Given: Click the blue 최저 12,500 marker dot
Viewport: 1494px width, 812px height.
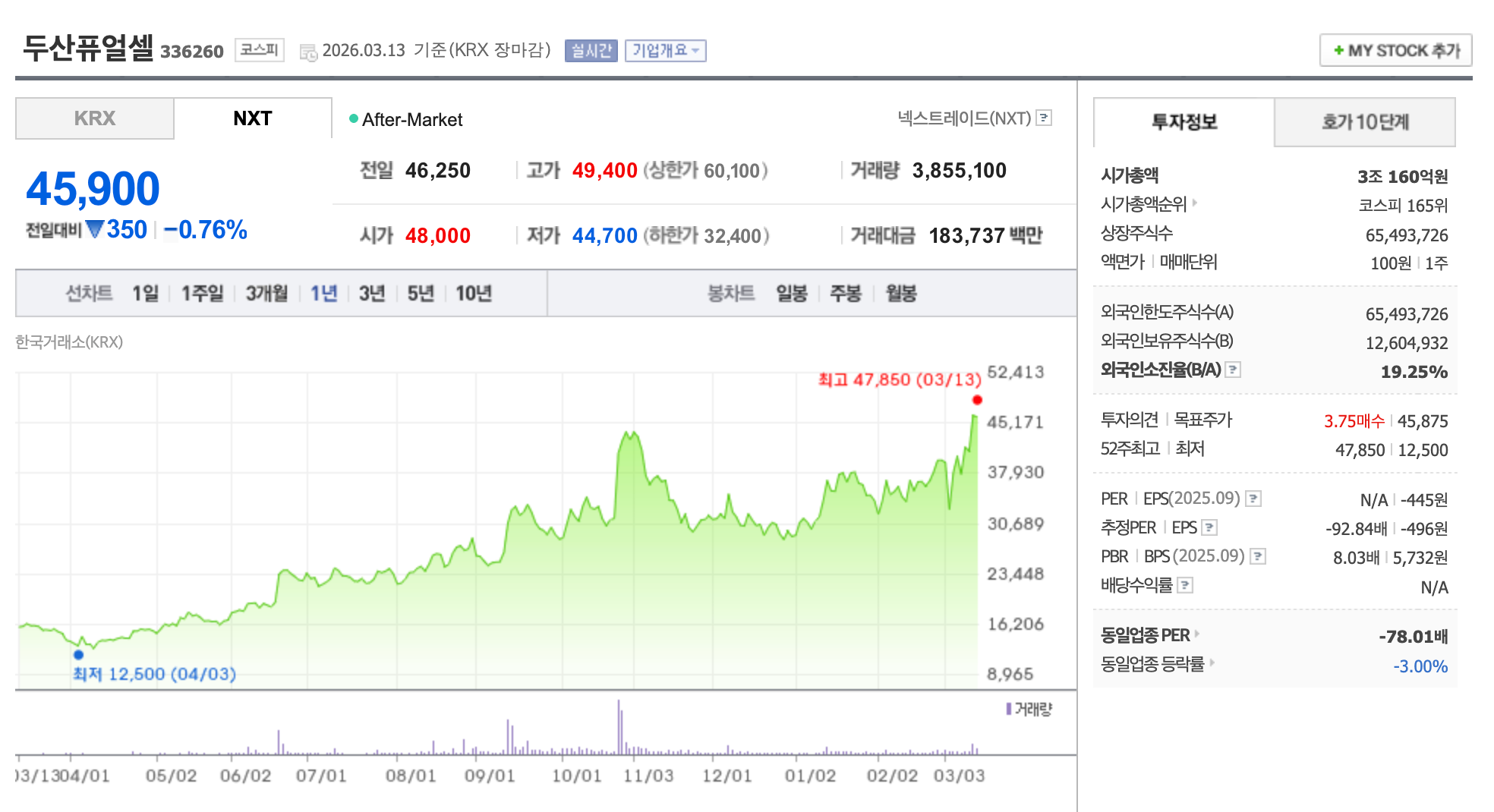Looking at the screenshot, I should click(x=78, y=654).
